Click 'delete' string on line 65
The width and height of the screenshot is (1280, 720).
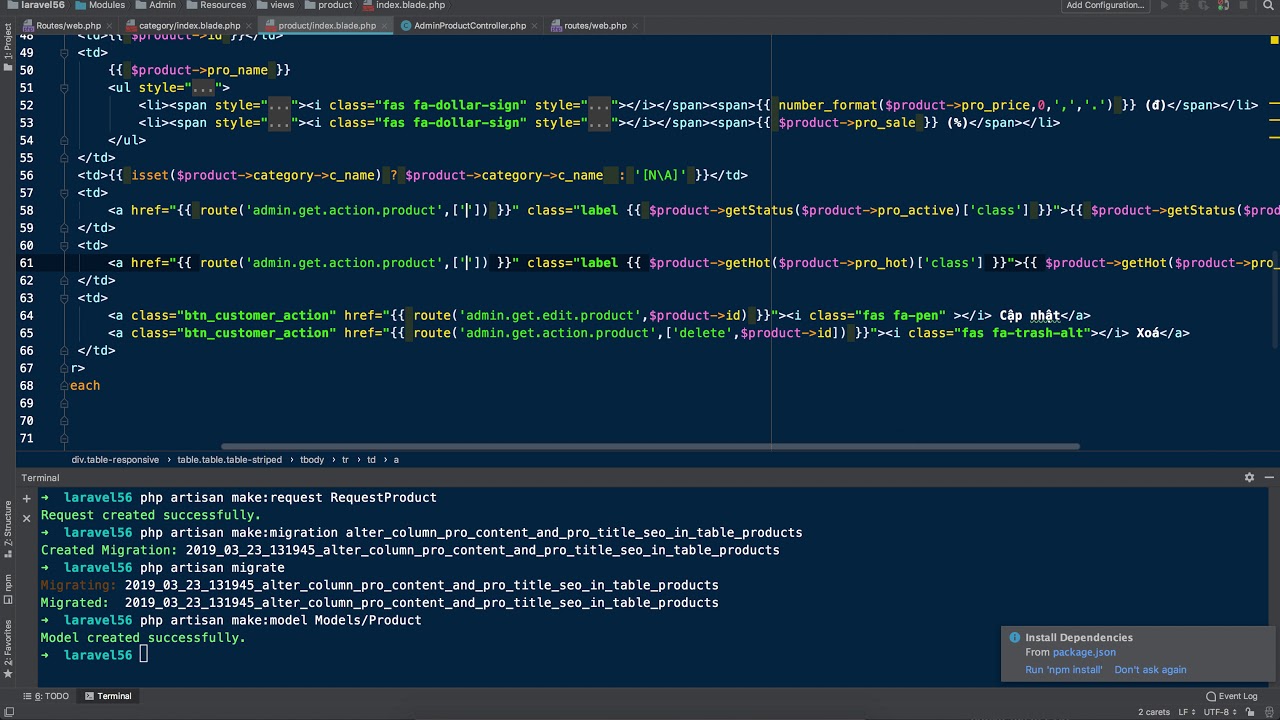pyautogui.click(x=703, y=333)
